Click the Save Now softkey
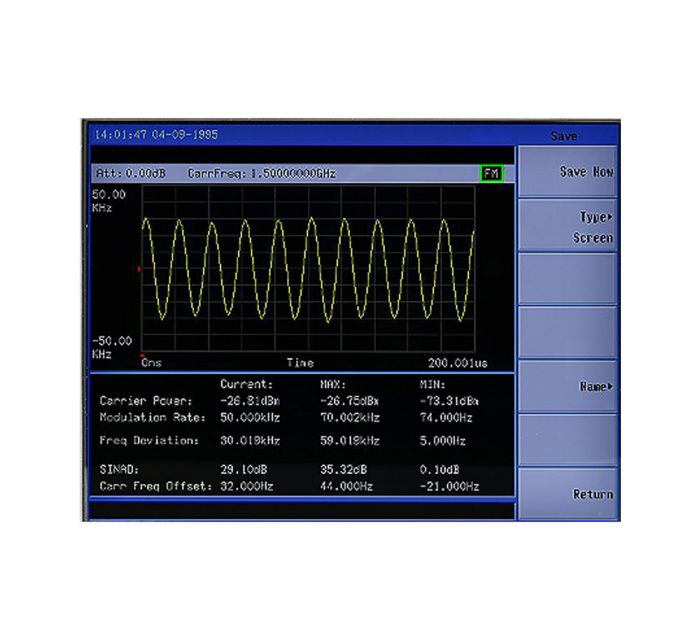This screenshot has width=700, height=640. pyautogui.click(x=567, y=171)
